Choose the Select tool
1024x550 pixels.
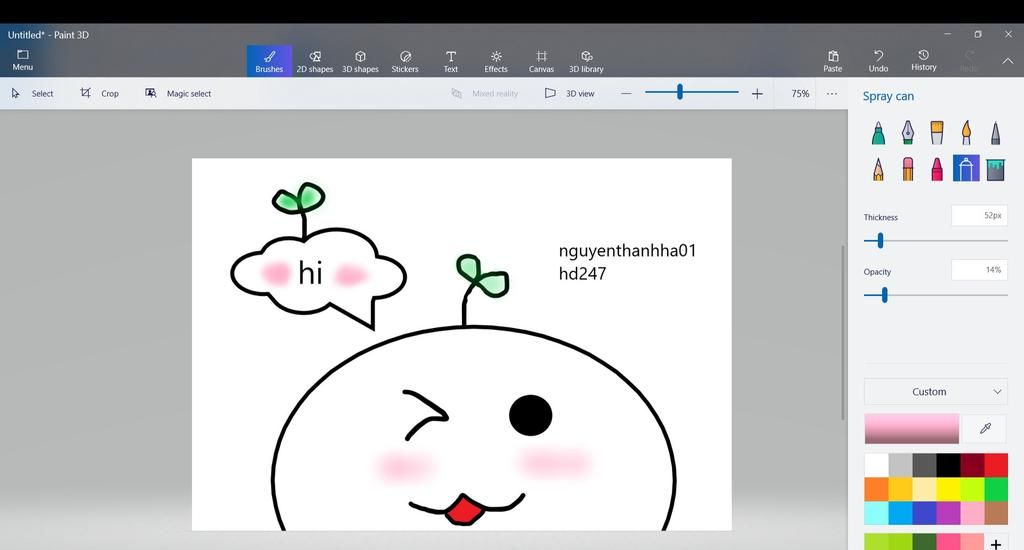32,93
